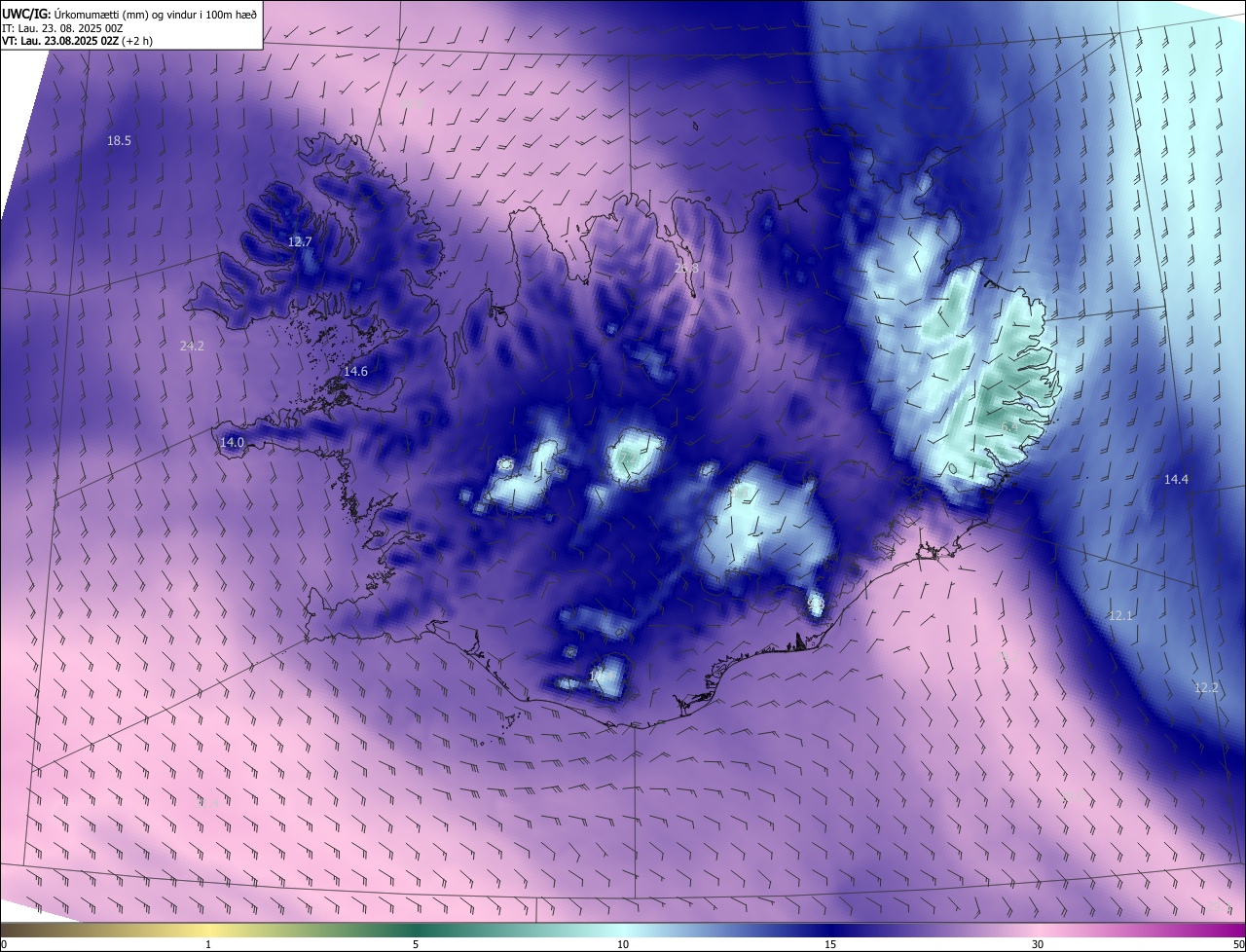The image size is (1246, 952).
Task: Click the 12.1 value label
Action: click(1121, 615)
